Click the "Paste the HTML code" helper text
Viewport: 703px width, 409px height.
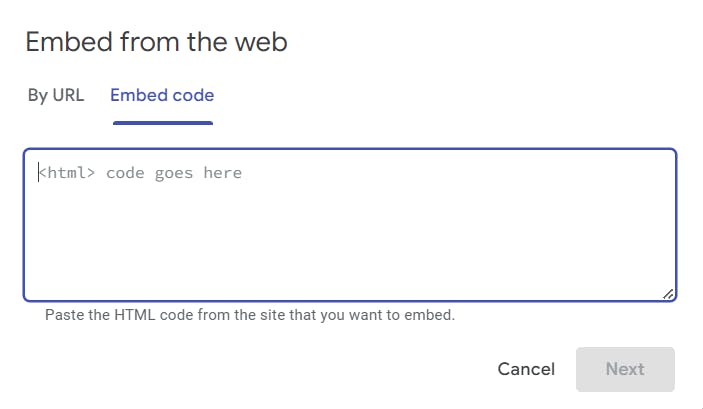(x=250, y=316)
